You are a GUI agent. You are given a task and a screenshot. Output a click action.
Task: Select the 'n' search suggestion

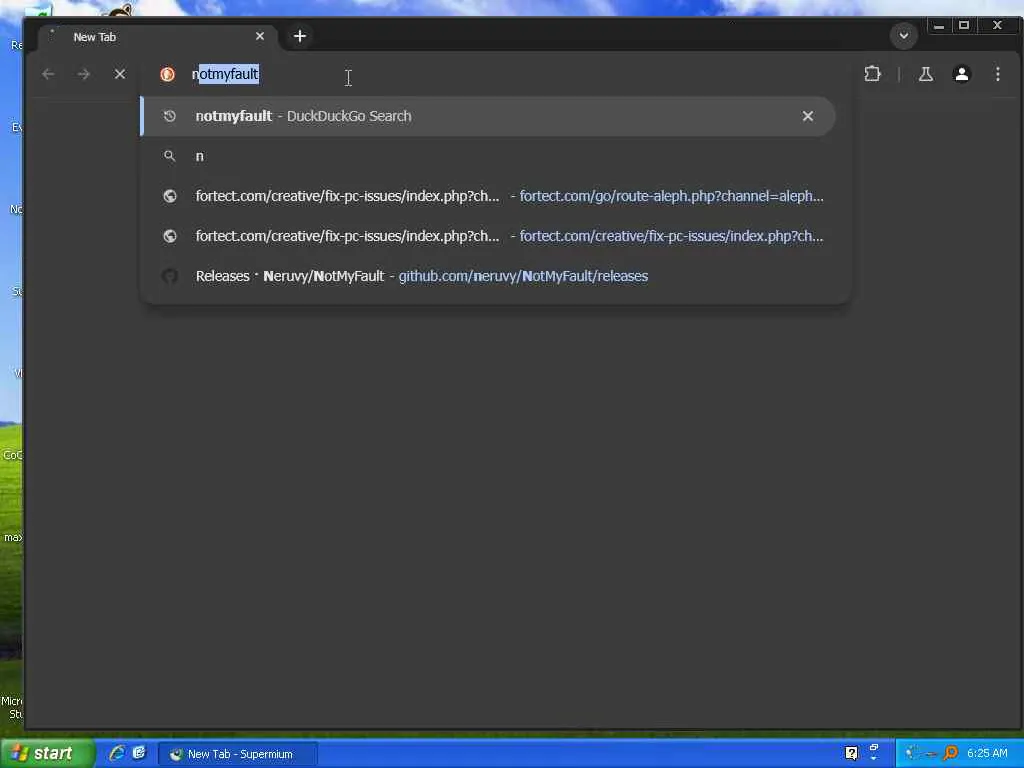(x=487, y=156)
